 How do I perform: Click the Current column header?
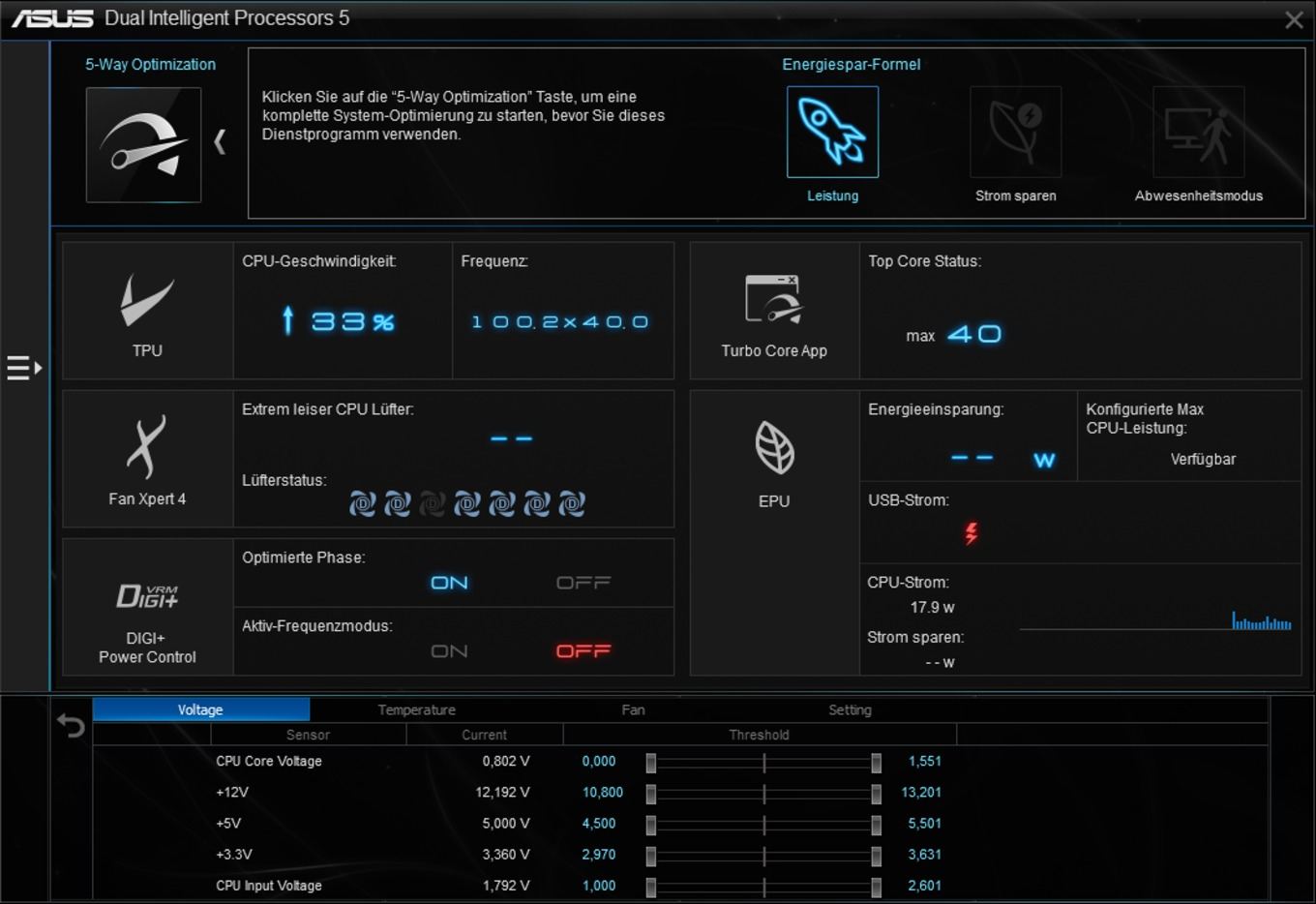[x=484, y=735]
